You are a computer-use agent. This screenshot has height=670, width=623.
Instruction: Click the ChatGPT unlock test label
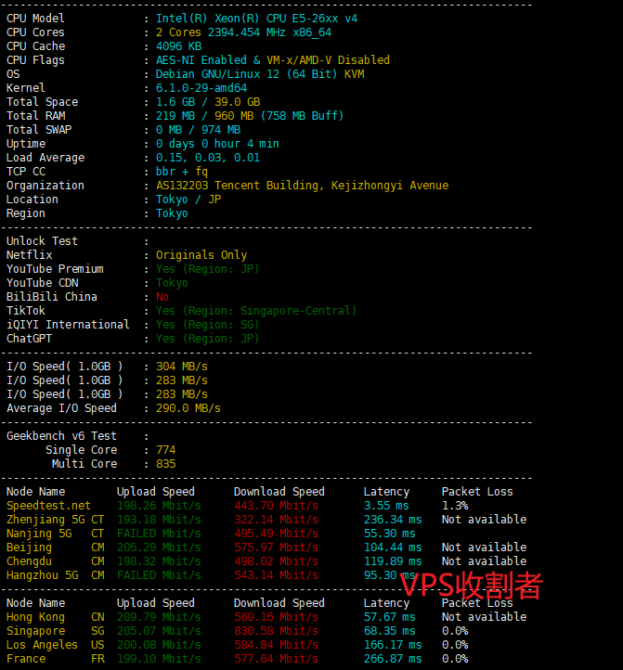click(31, 338)
